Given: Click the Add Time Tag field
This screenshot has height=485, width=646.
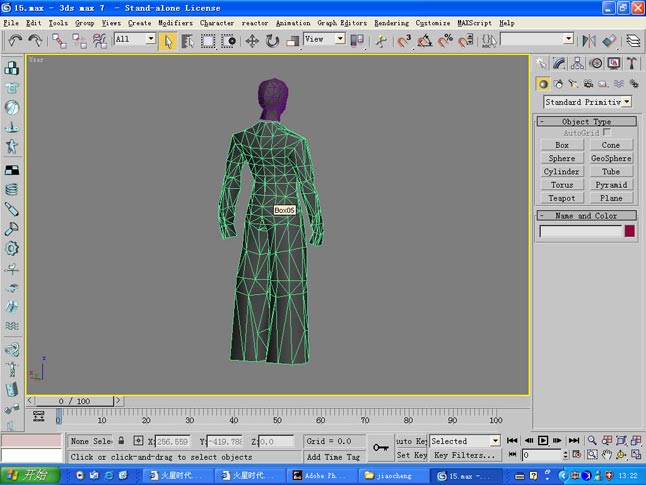Looking at the screenshot, I should click(333, 457).
